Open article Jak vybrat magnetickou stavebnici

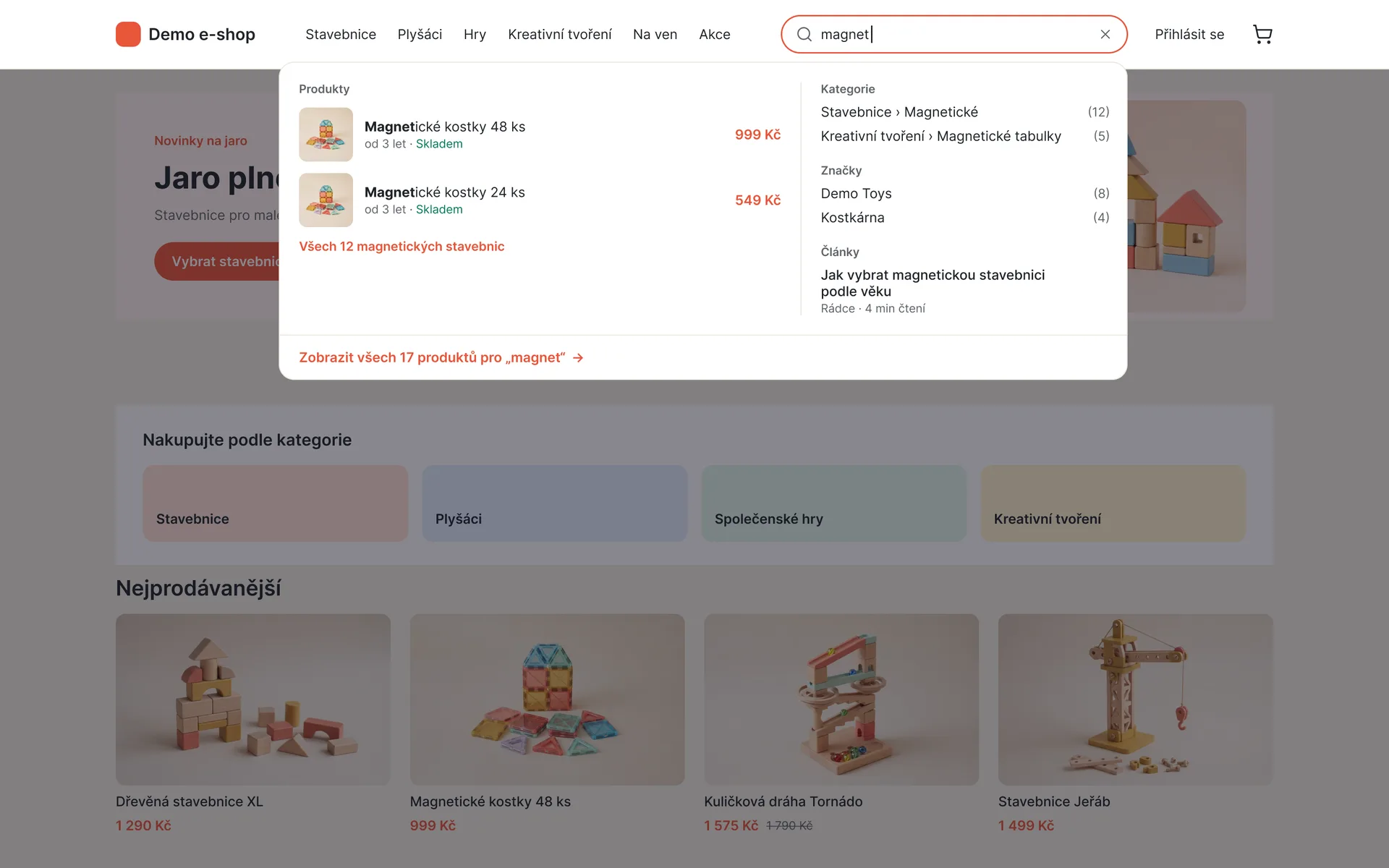pos(933,283)
